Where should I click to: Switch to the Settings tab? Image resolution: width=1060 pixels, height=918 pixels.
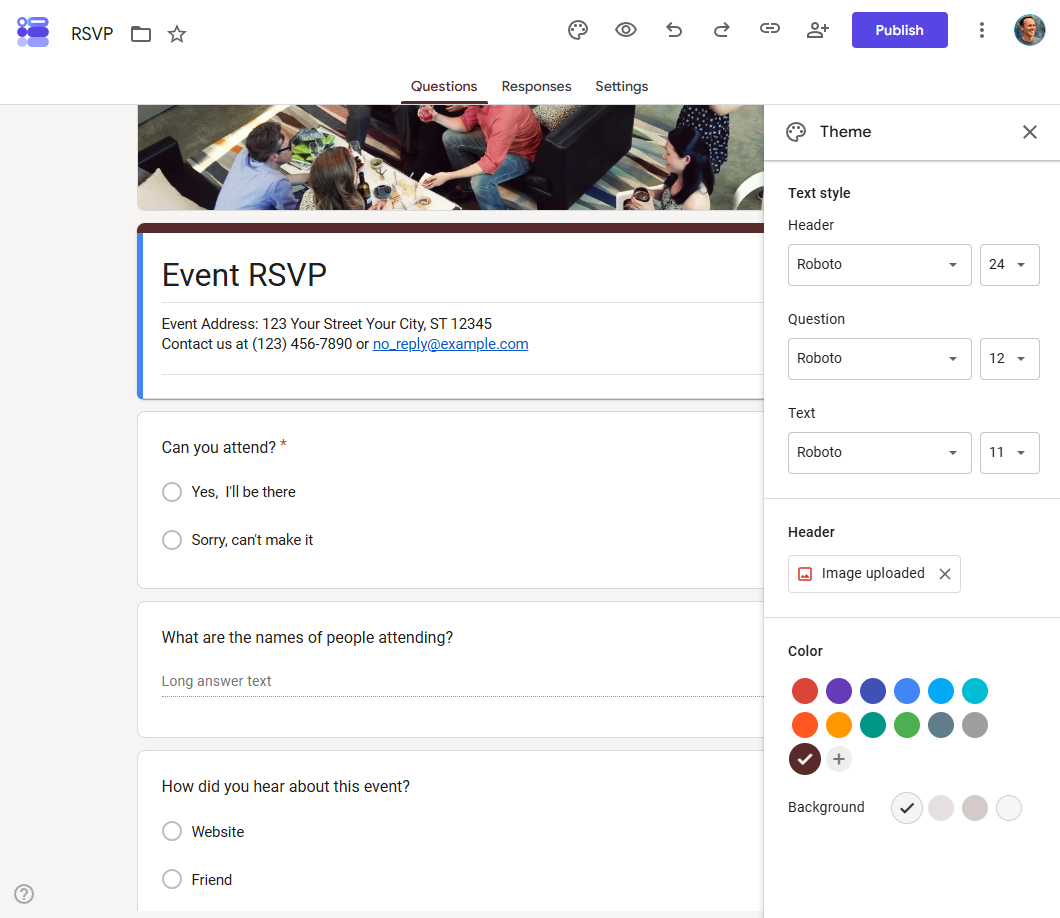tap(621, 87)
